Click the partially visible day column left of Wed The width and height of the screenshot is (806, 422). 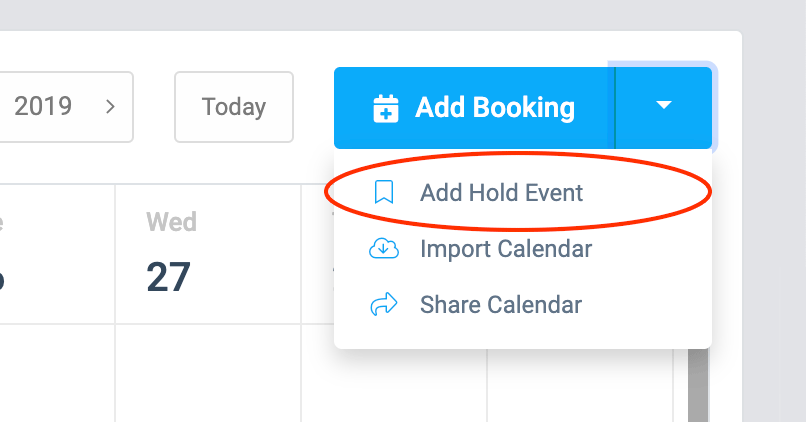pos(57,254)
